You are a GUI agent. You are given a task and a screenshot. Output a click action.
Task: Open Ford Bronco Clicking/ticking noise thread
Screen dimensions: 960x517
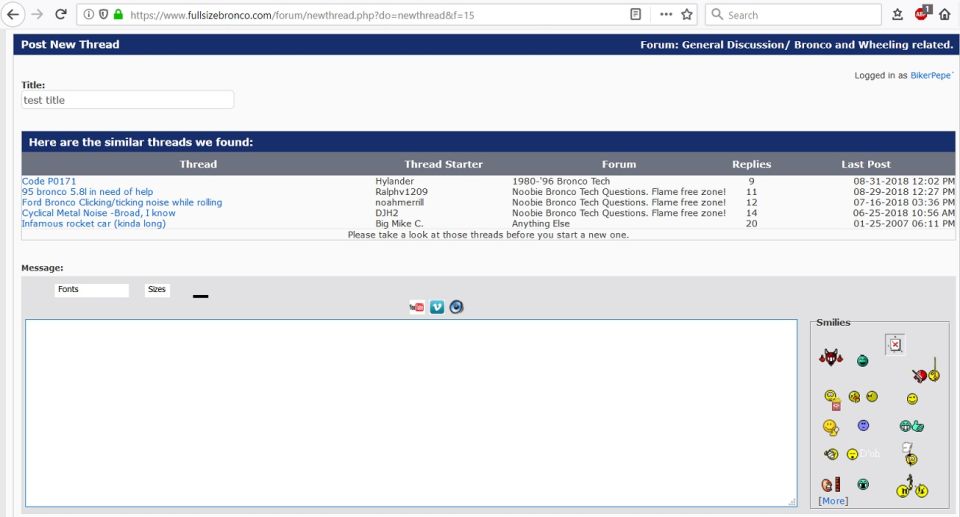coord(122,202)
